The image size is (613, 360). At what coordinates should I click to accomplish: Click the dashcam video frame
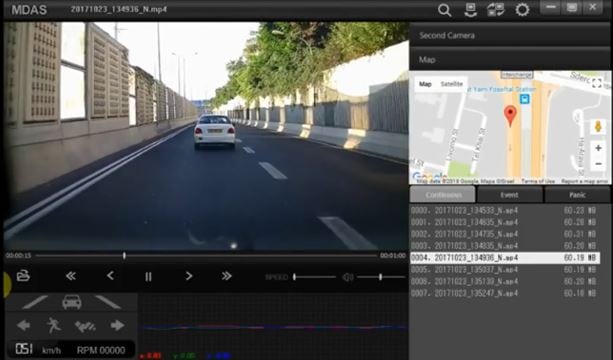(x=206, y=136)
